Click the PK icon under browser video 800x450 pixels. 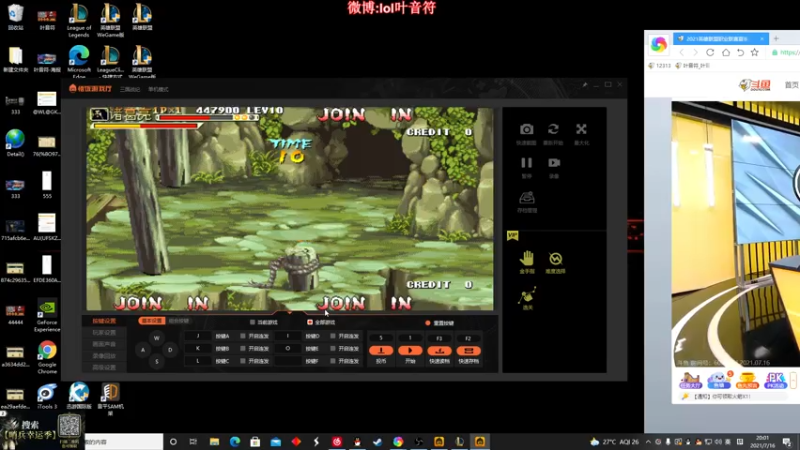[775, 380]
